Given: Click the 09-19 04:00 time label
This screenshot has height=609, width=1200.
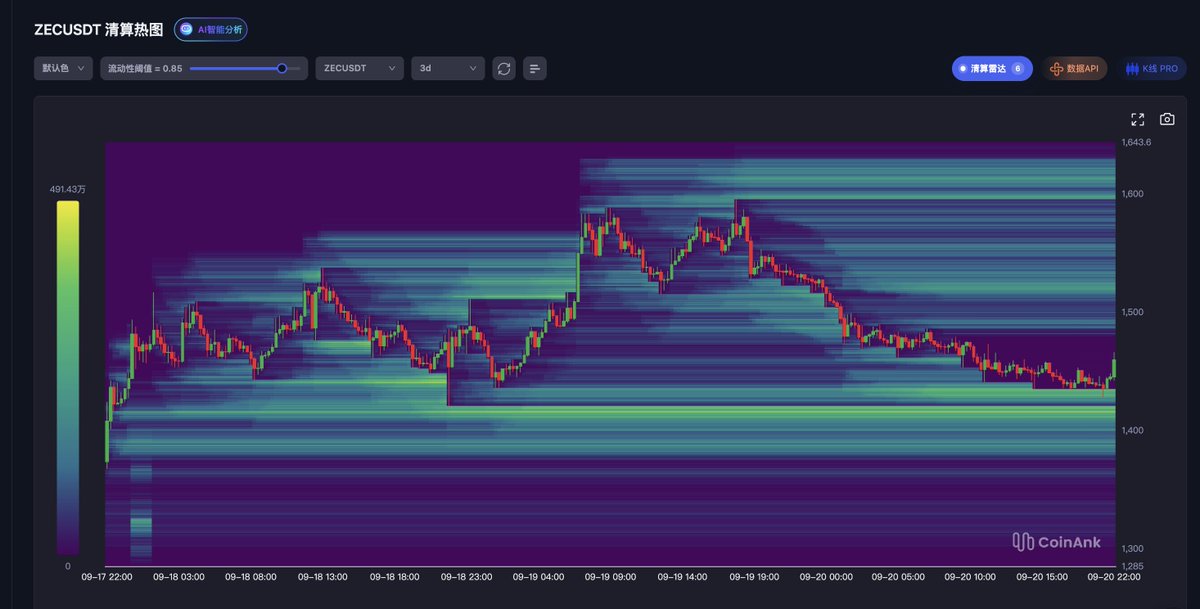Looking at the screenshot, I should coord(539,577).
